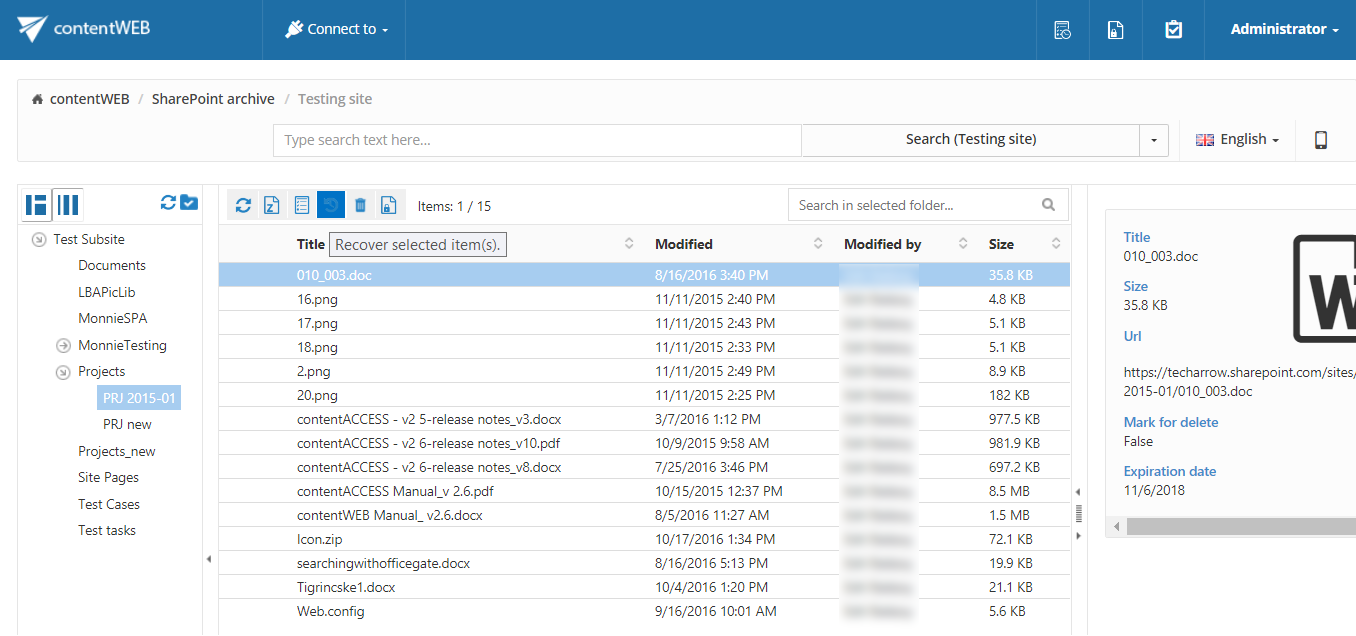Click the Search (Testing site) button
Screen dimensions: 1356x636
click(x=970, y=140)
